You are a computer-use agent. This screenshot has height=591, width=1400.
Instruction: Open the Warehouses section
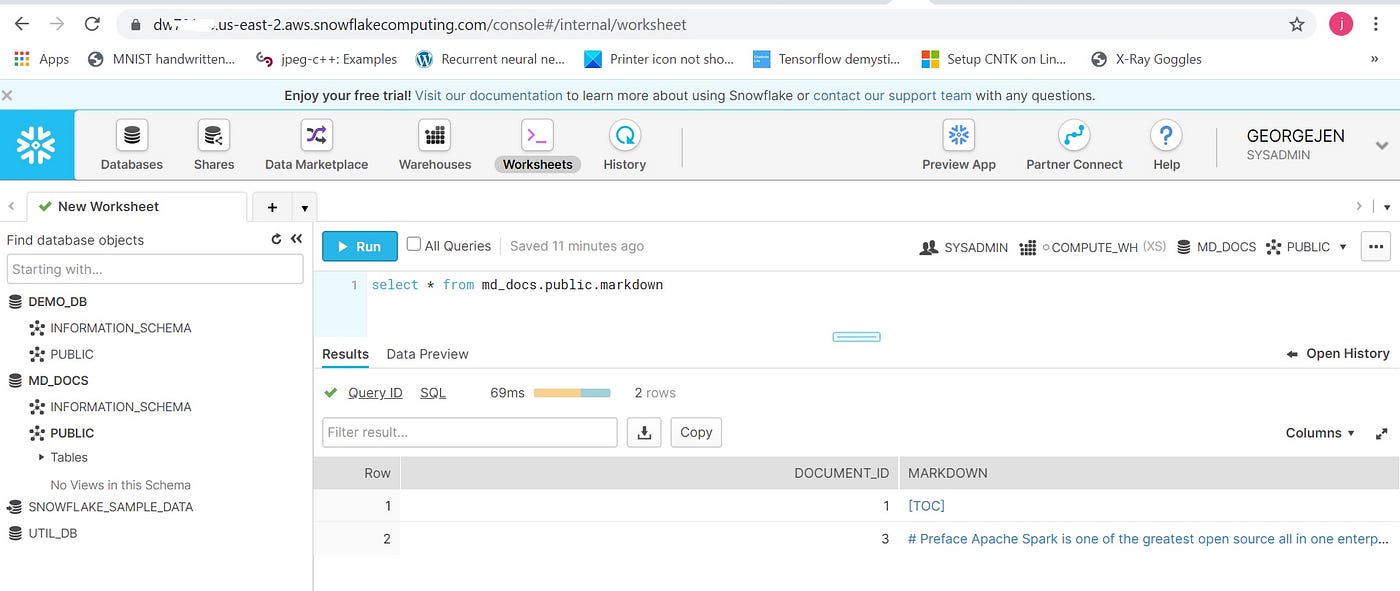(435, 146)
